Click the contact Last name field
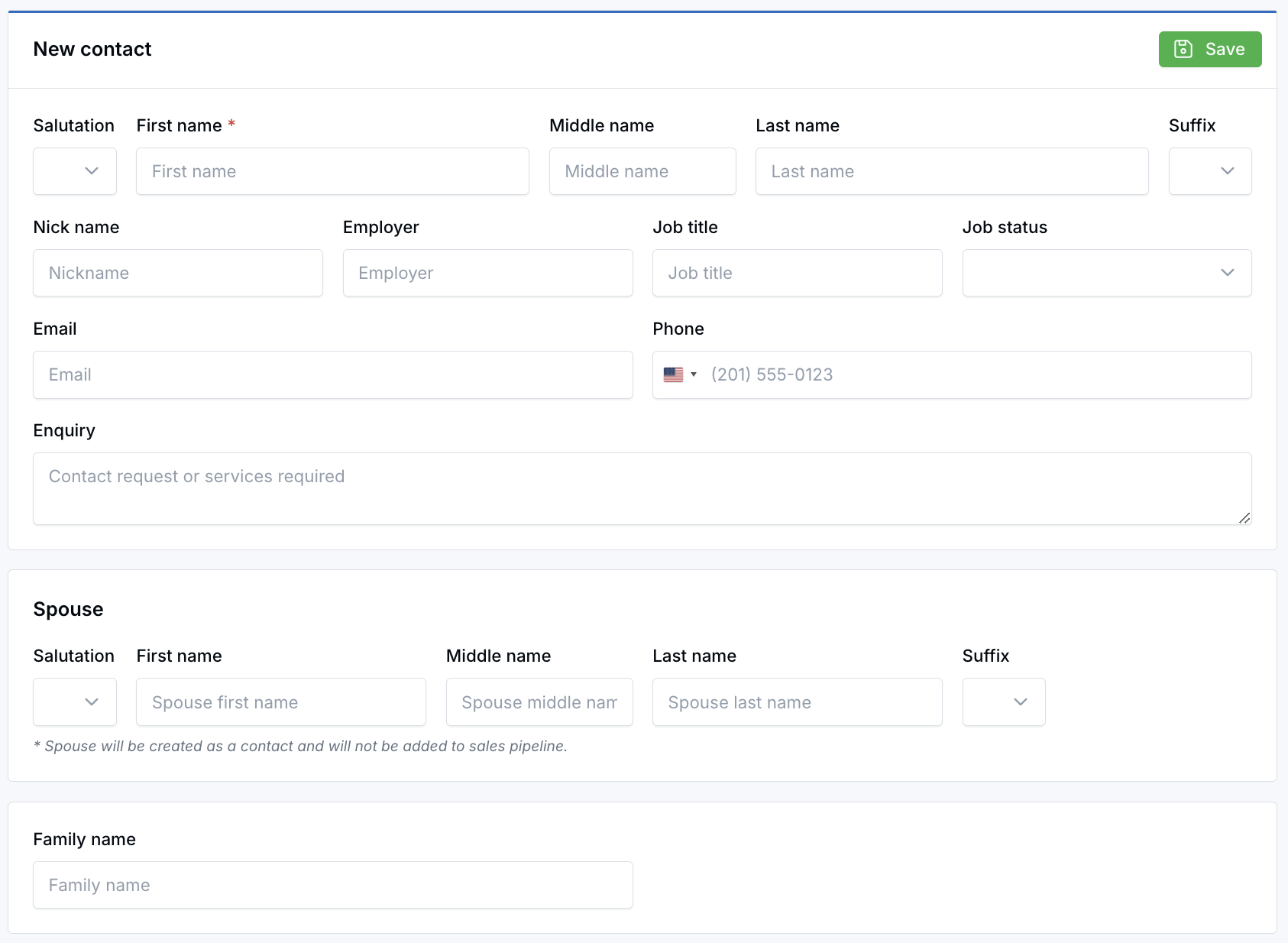This screenshot has width=1288, height=943. click(x=951, y=171)
